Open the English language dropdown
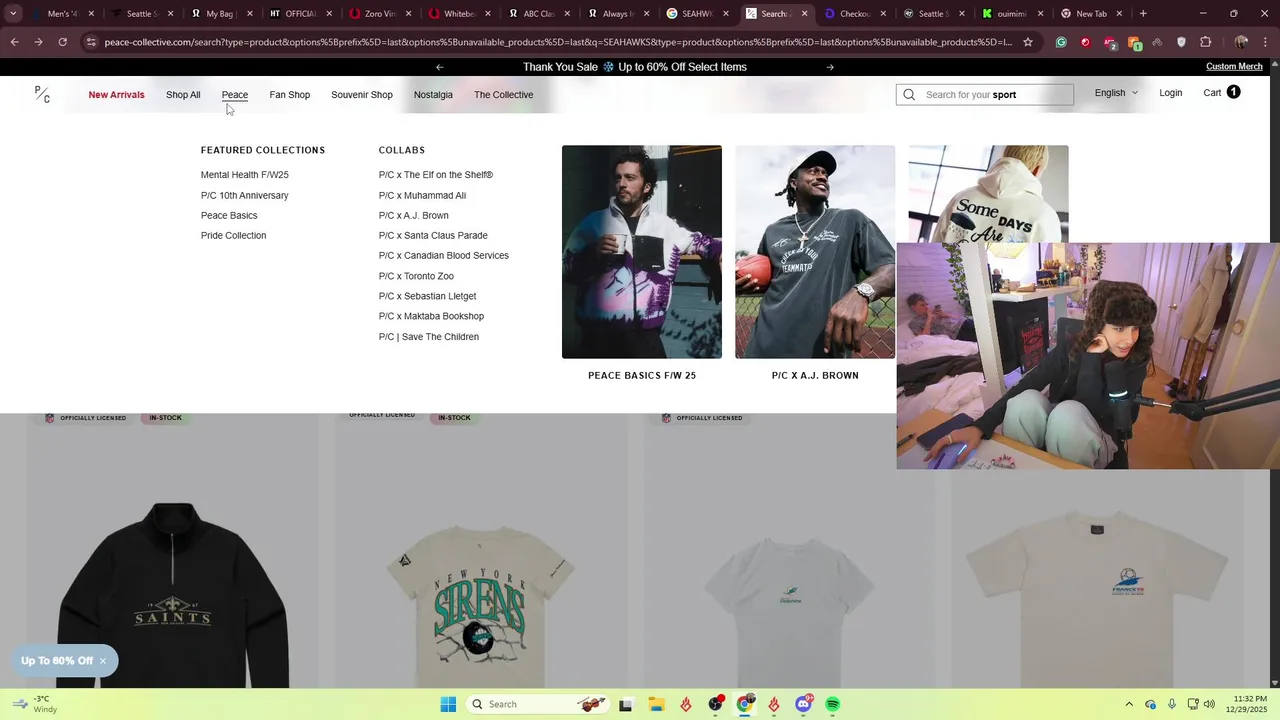The width and height of the screenshot is (1280, 720). 1116,93
